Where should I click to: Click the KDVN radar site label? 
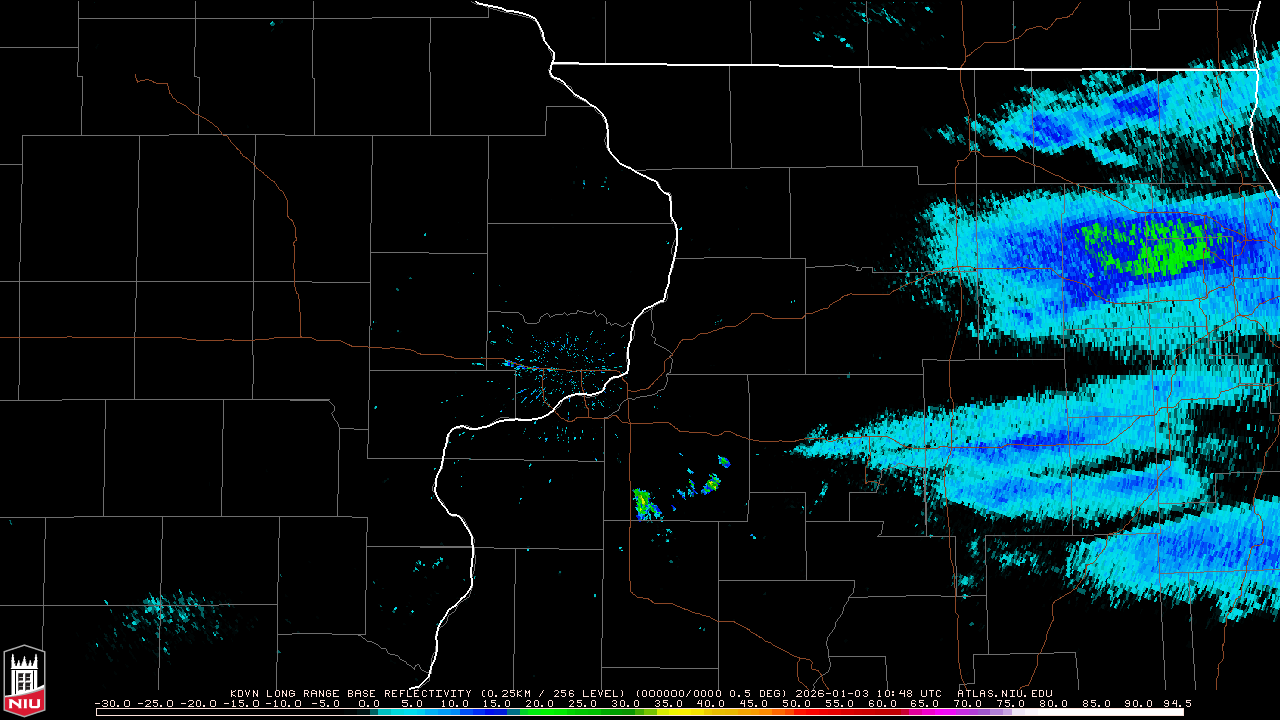(245, 693)
